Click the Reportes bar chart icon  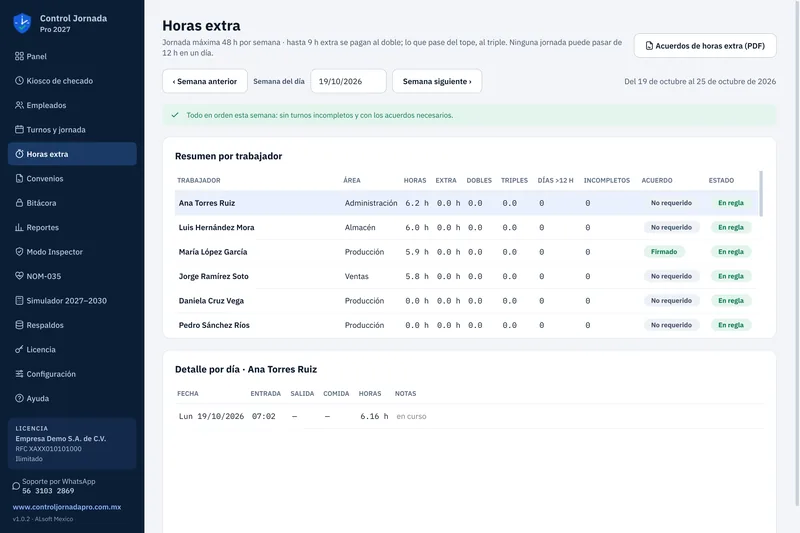click(x=19, y=227)
